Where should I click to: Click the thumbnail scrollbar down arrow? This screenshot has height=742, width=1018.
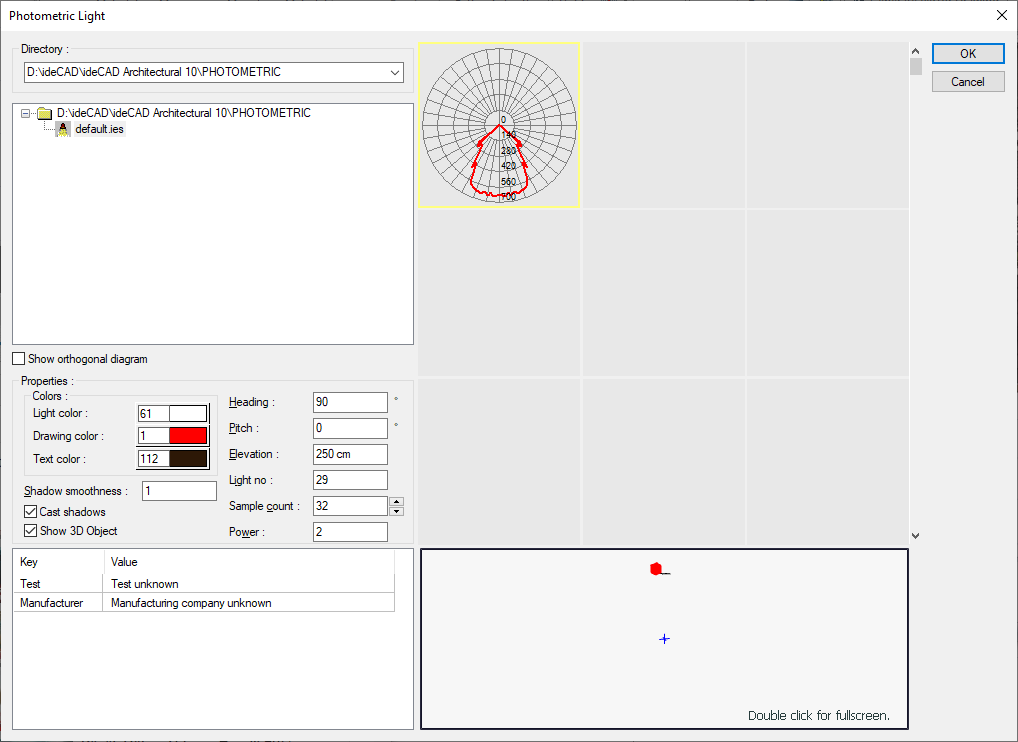click(915, 536)
